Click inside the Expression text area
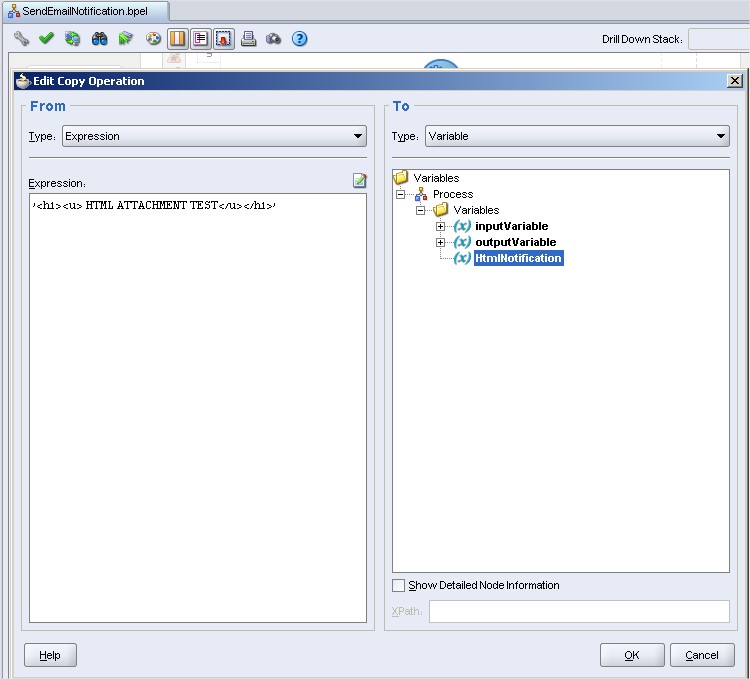The width and height of the screenshot is (750, 679). coord(198,400)
